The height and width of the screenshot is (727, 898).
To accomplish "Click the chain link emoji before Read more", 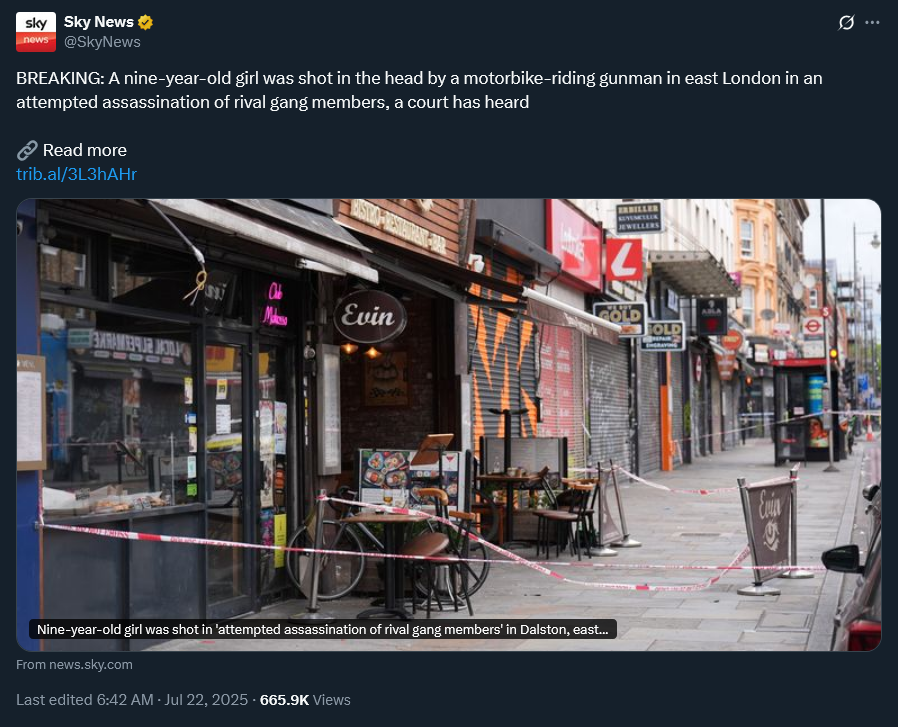I will [x=27, y=150].
